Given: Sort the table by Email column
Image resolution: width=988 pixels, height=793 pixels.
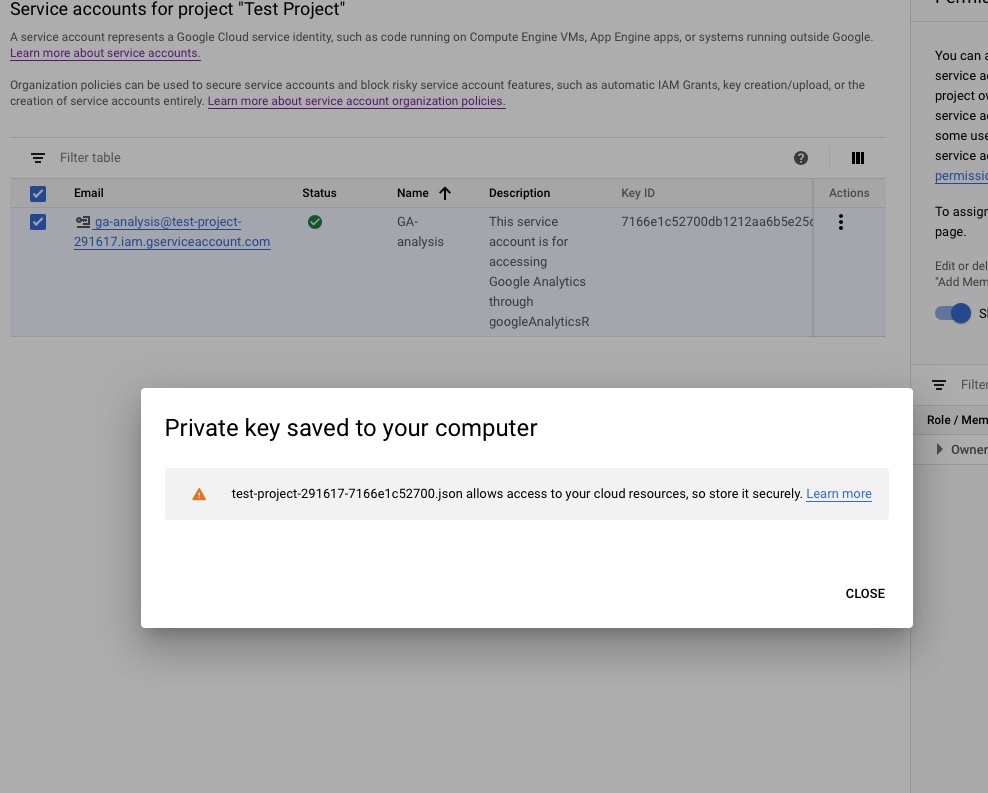Looking at the screenshot, I should point(88,193).
